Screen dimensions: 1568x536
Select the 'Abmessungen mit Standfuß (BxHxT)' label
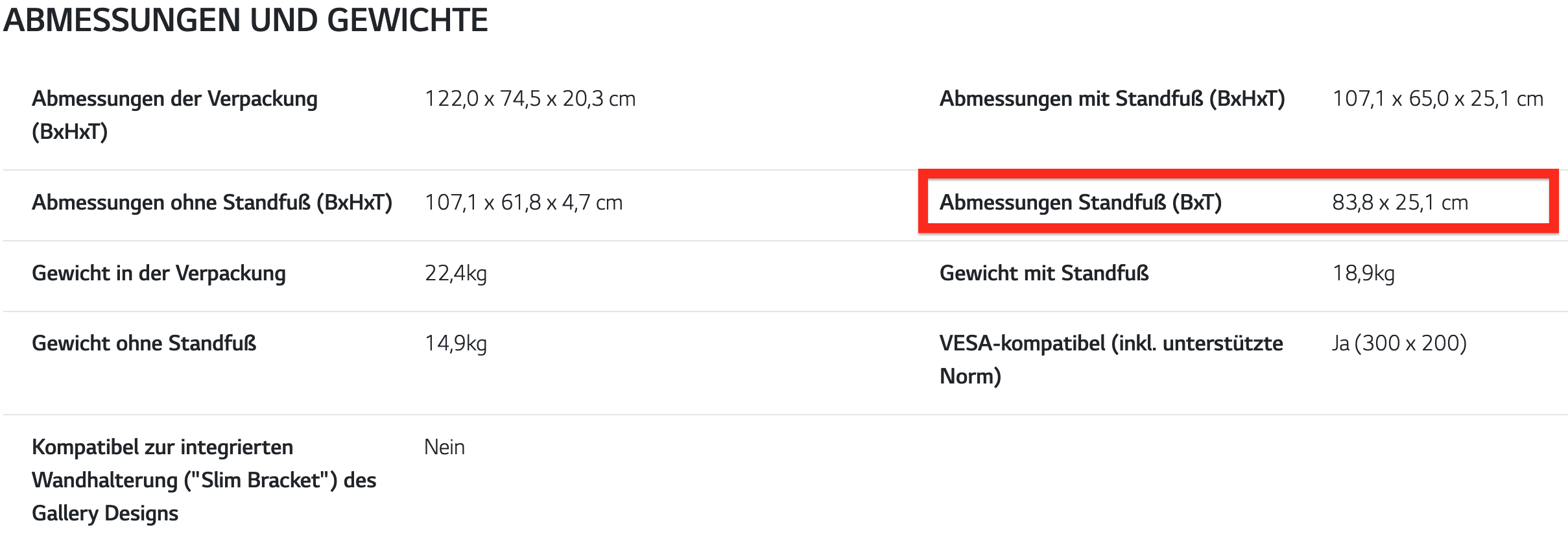(1111, 99)
